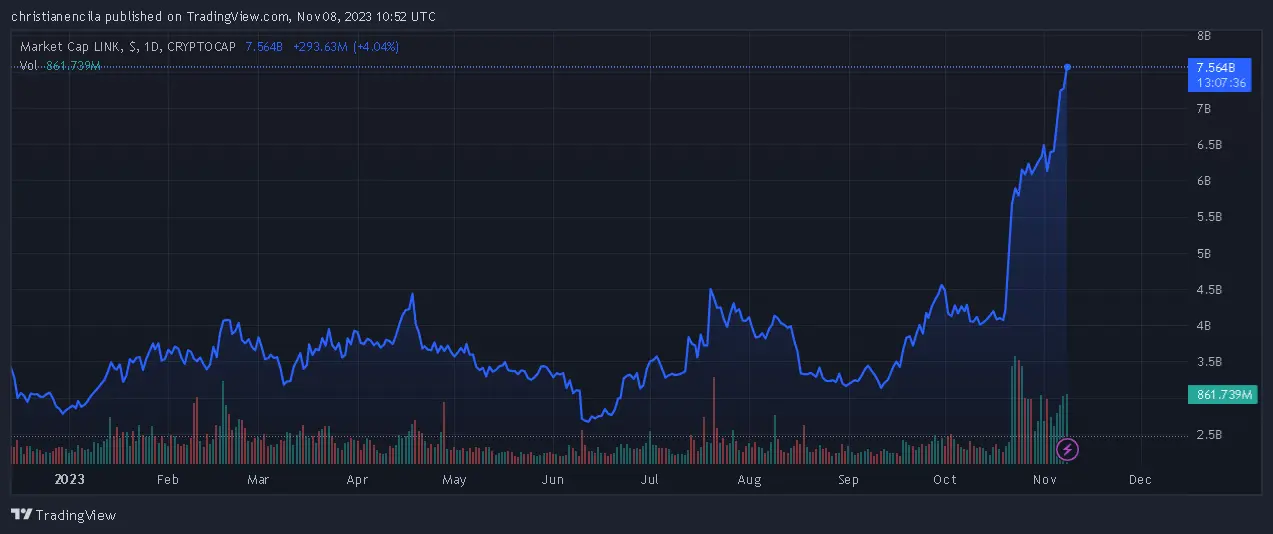Click the purple lightning bolt event icon
This screenshot has width=1273, height=534.
point(1067,449)
